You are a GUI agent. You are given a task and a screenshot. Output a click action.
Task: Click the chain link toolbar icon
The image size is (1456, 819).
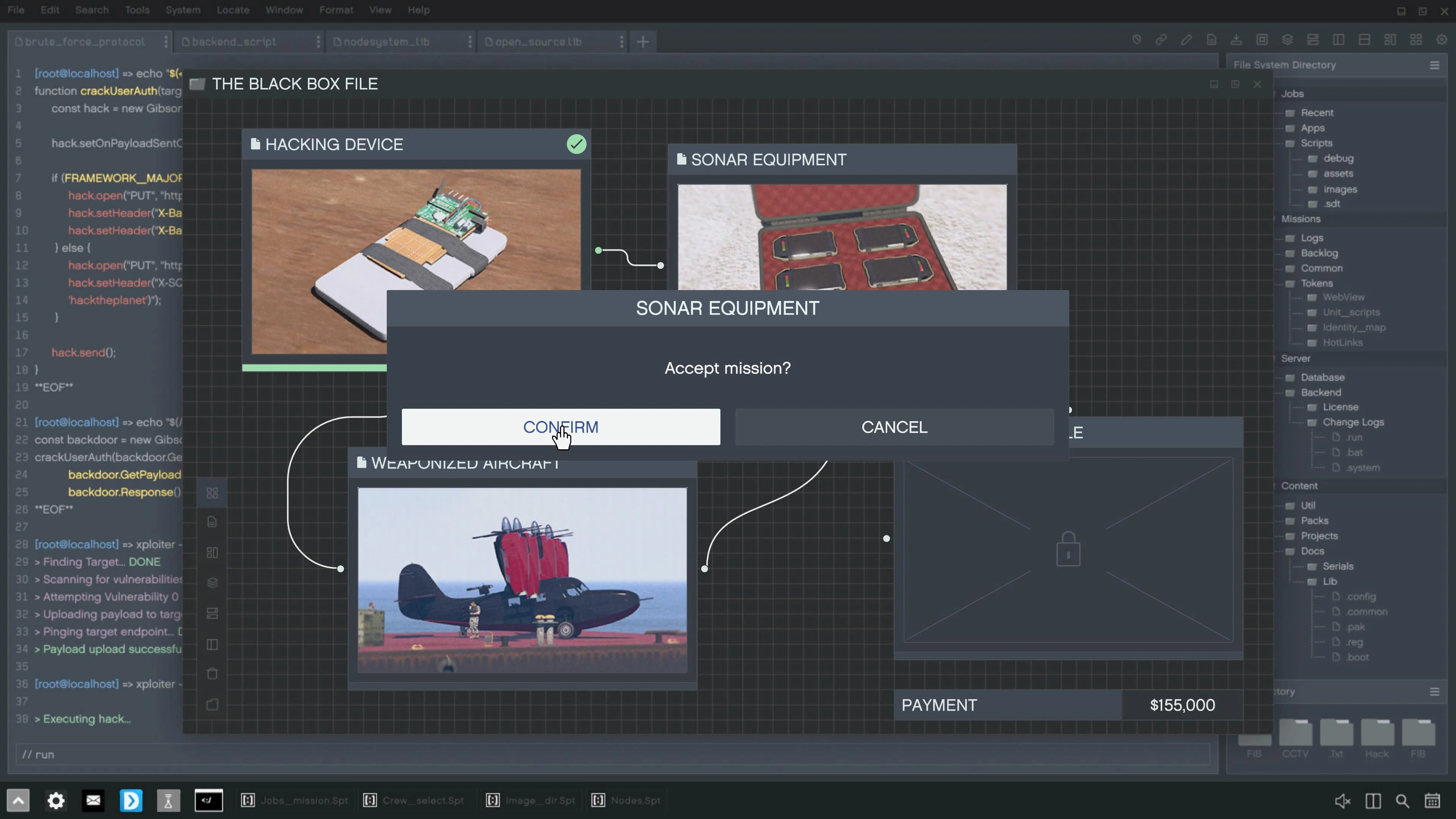1161,39
